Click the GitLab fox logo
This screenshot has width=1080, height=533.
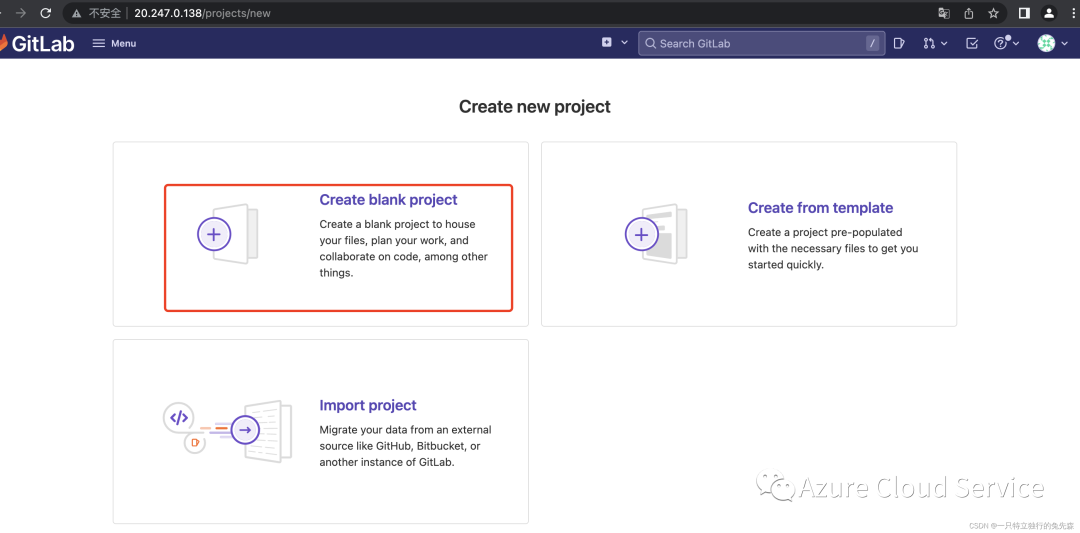point(4,43)
